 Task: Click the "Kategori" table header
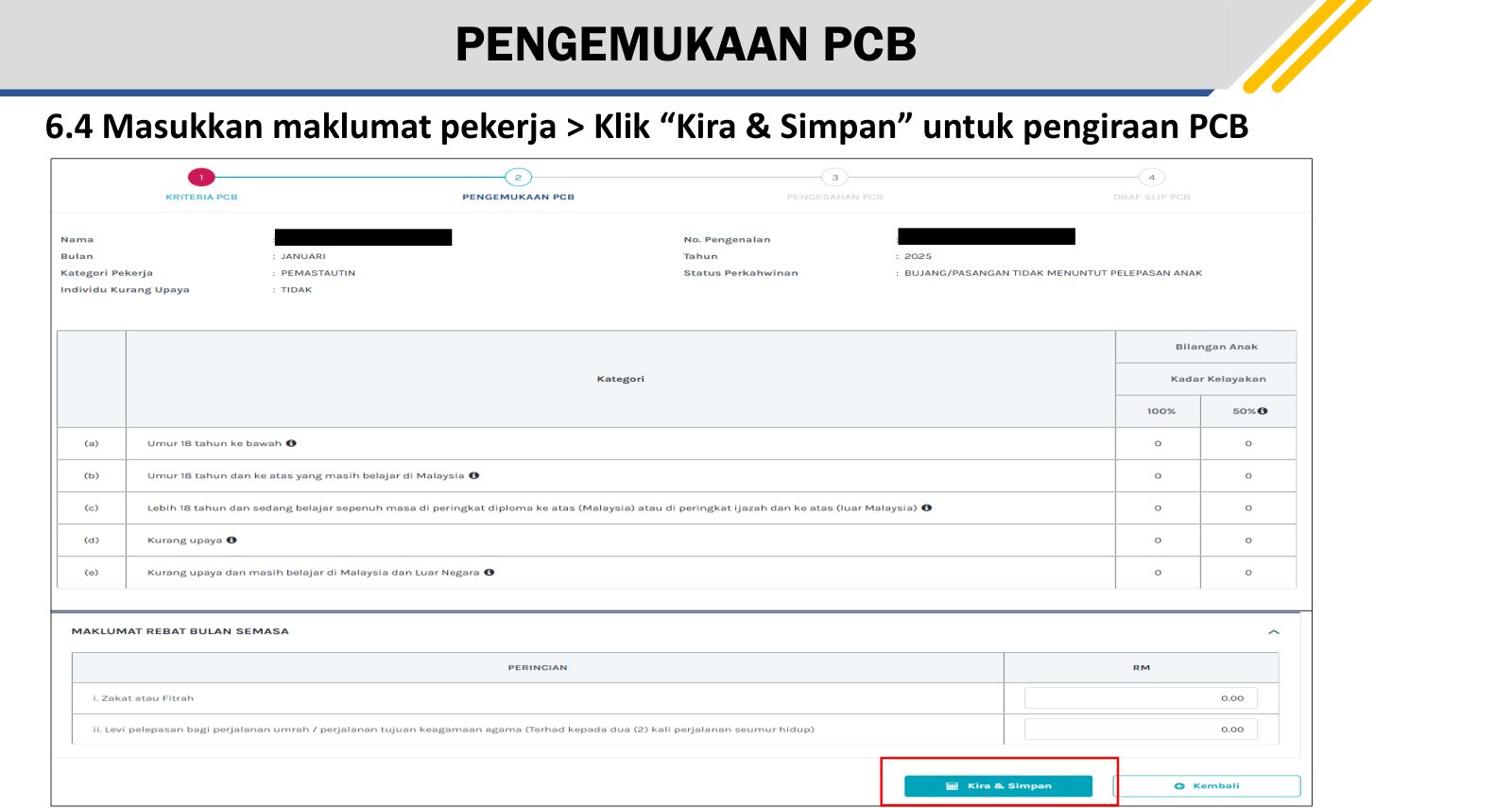click(x=620, y=379)
